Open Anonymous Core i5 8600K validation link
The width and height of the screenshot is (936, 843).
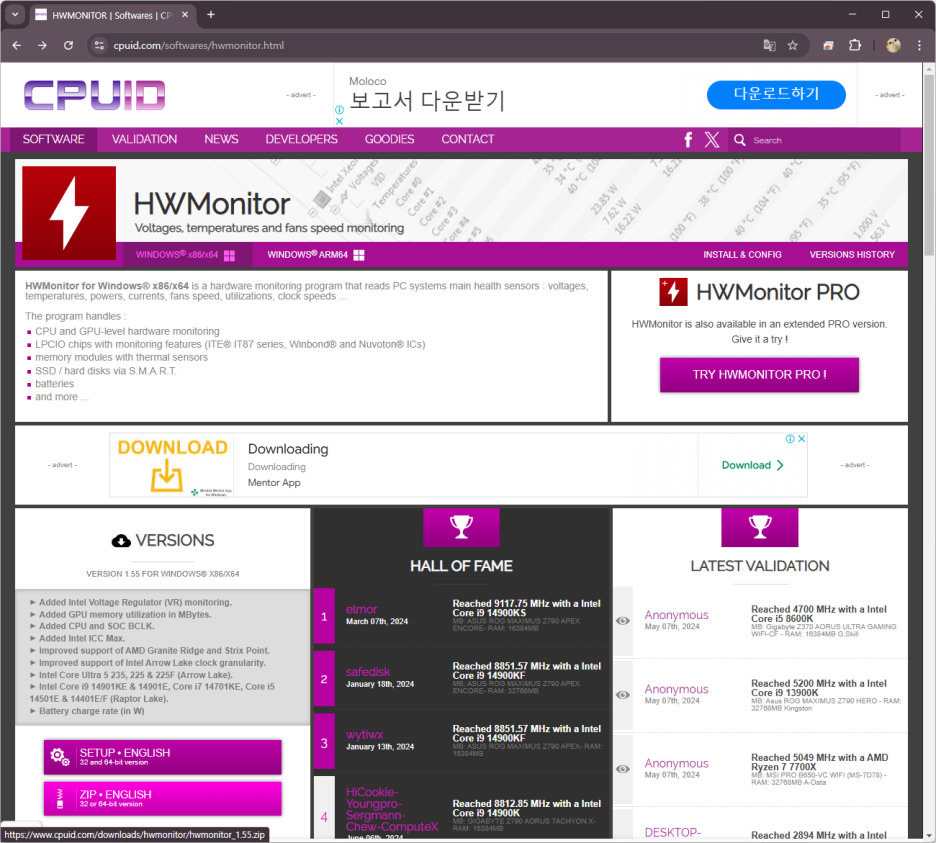676,615
